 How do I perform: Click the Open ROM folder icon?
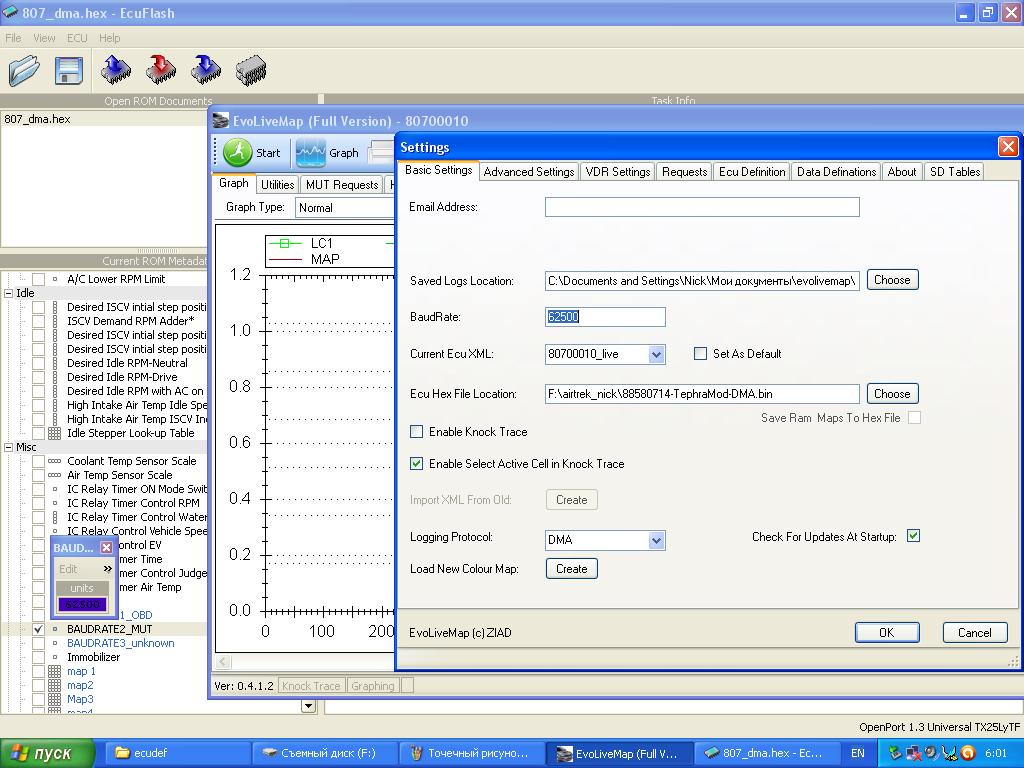(x=24, y=70)
